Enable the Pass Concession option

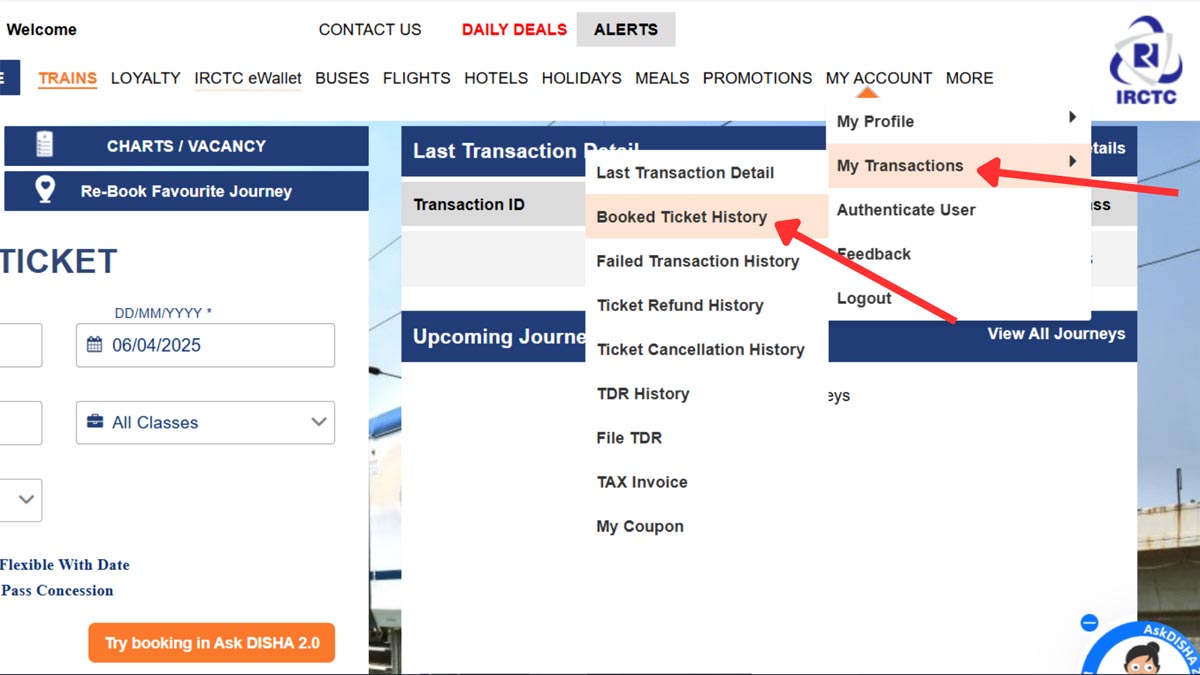[x=57, y=590]
